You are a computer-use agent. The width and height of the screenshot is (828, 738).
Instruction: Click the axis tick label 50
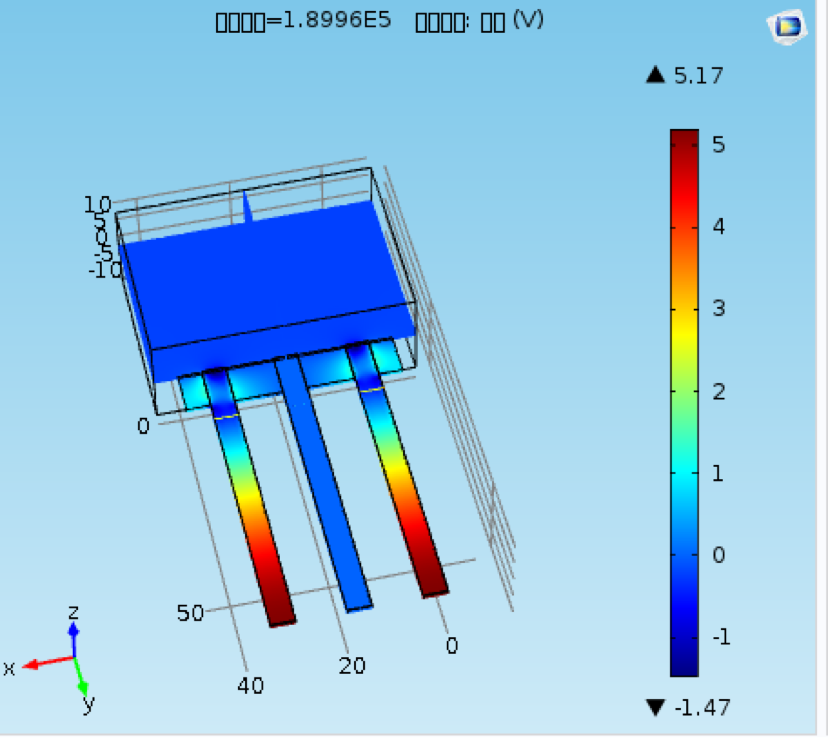(190, 613)
